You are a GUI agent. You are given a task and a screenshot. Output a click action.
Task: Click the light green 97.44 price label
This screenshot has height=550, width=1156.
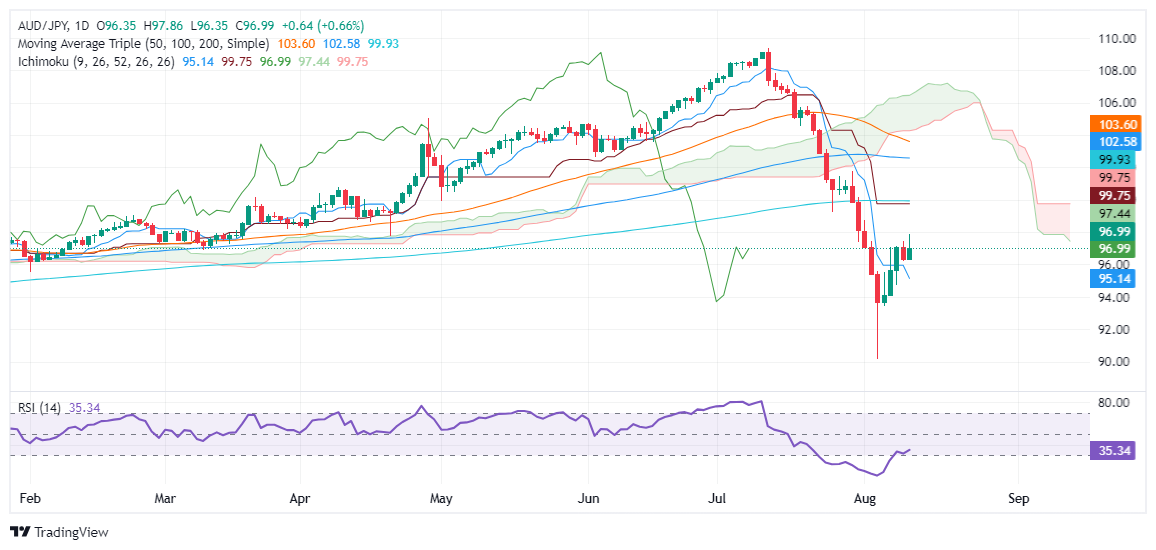coord(1118,213)
